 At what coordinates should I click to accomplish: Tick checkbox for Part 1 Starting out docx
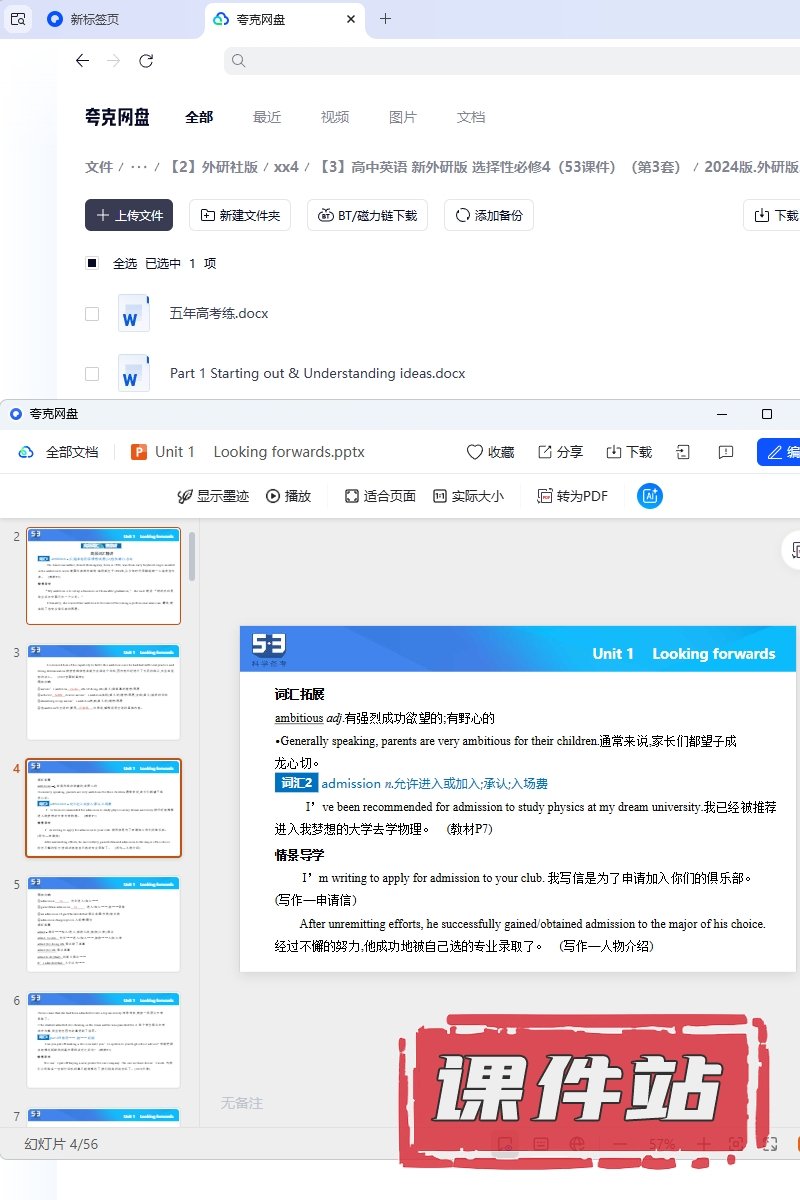pyautogui.click(x=92, y=374)
